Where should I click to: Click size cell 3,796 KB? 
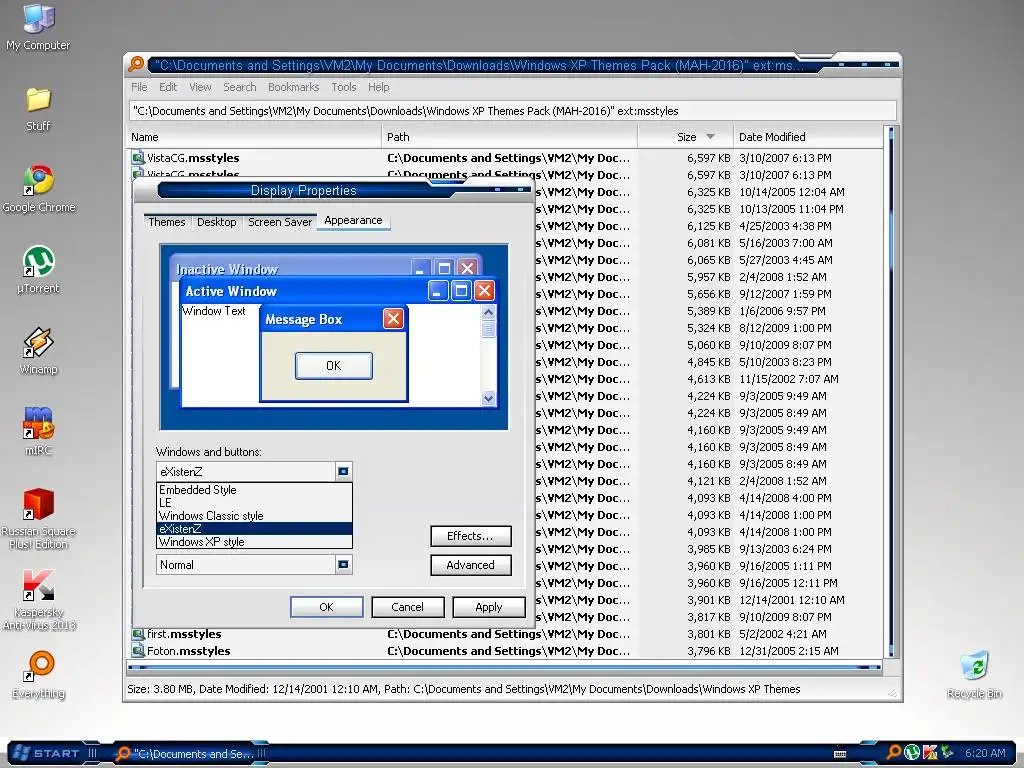709,650
